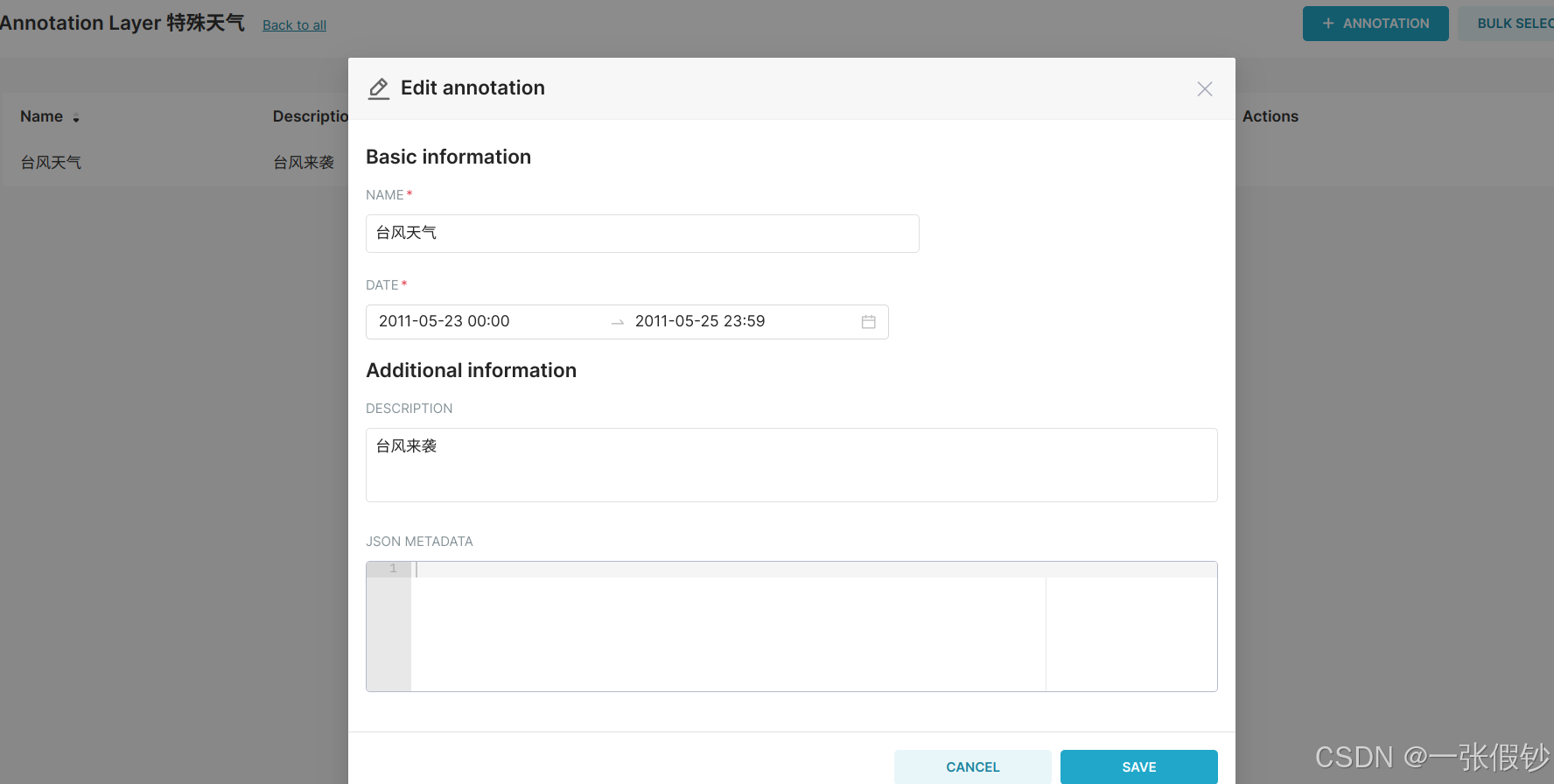Click the sort arrow beside Name column
1554x784 pixels.
tap(76, 118)
